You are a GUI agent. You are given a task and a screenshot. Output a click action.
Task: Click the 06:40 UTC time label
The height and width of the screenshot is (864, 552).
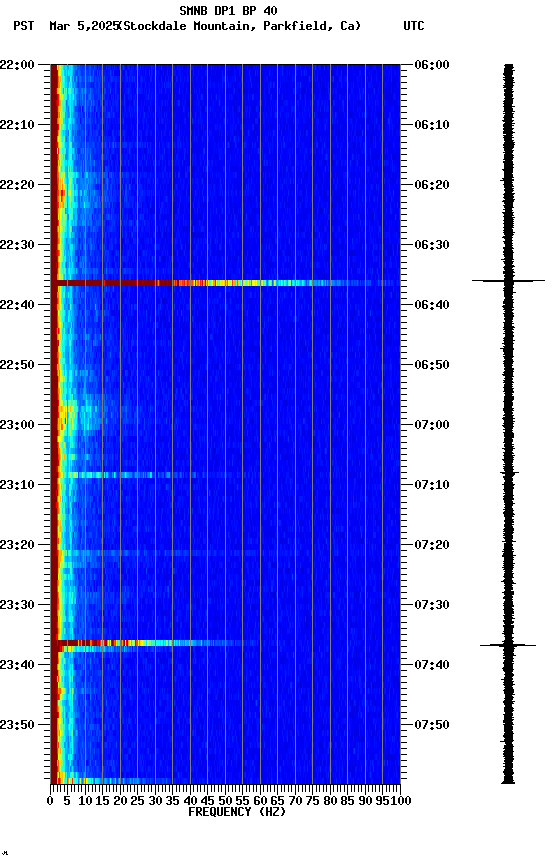(x=432, y=305)
